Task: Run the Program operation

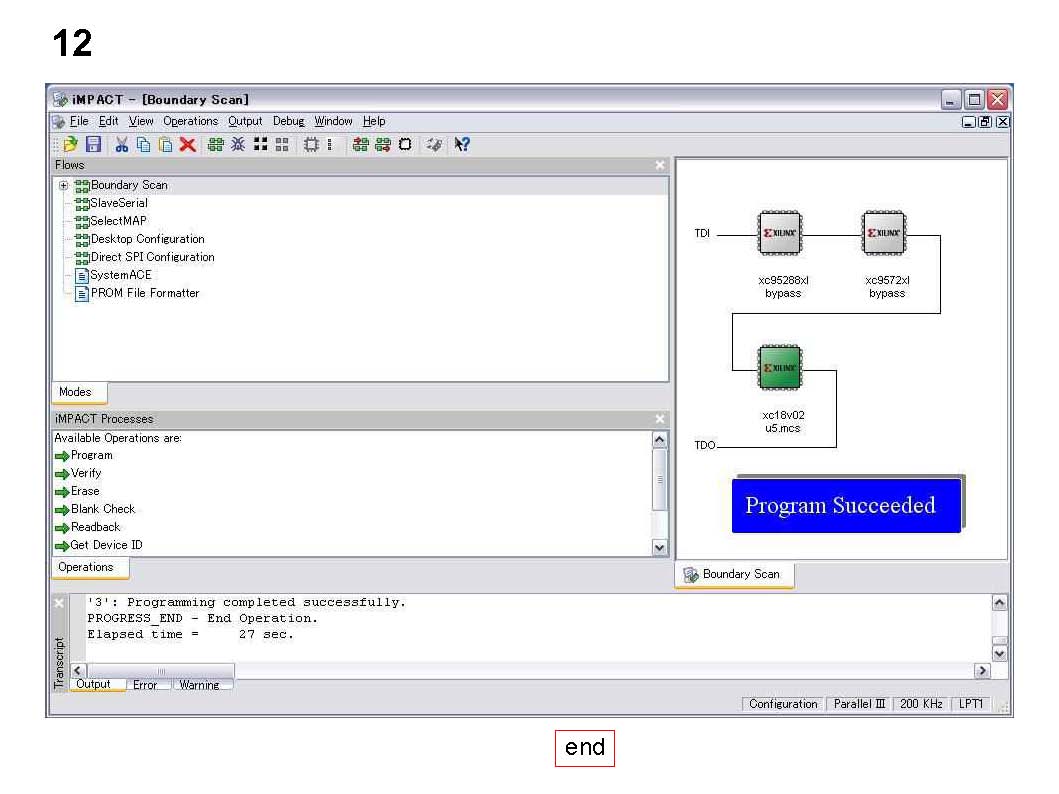Action: click(x=84, y=456)
